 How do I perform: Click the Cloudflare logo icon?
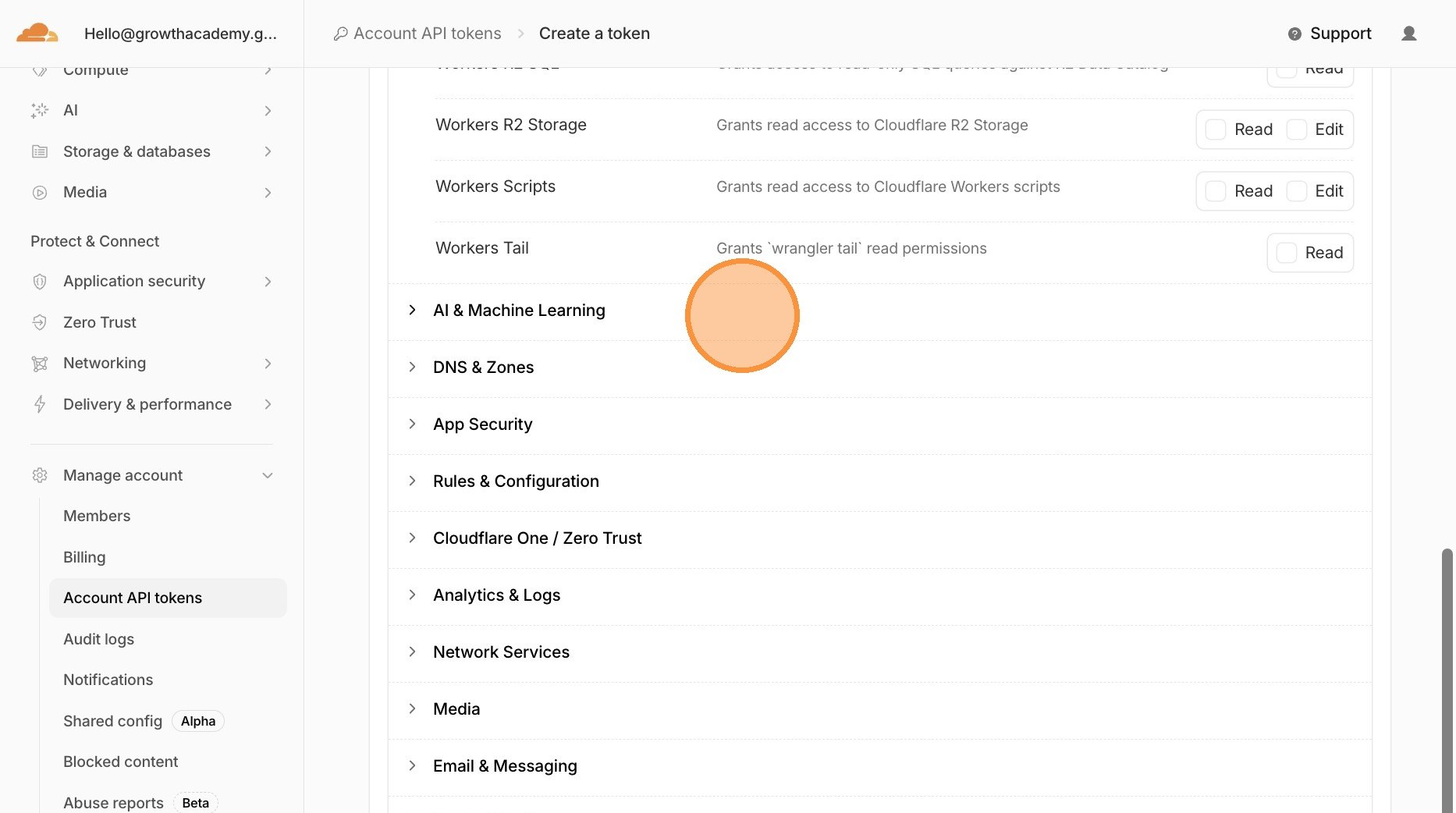(37, 33)
